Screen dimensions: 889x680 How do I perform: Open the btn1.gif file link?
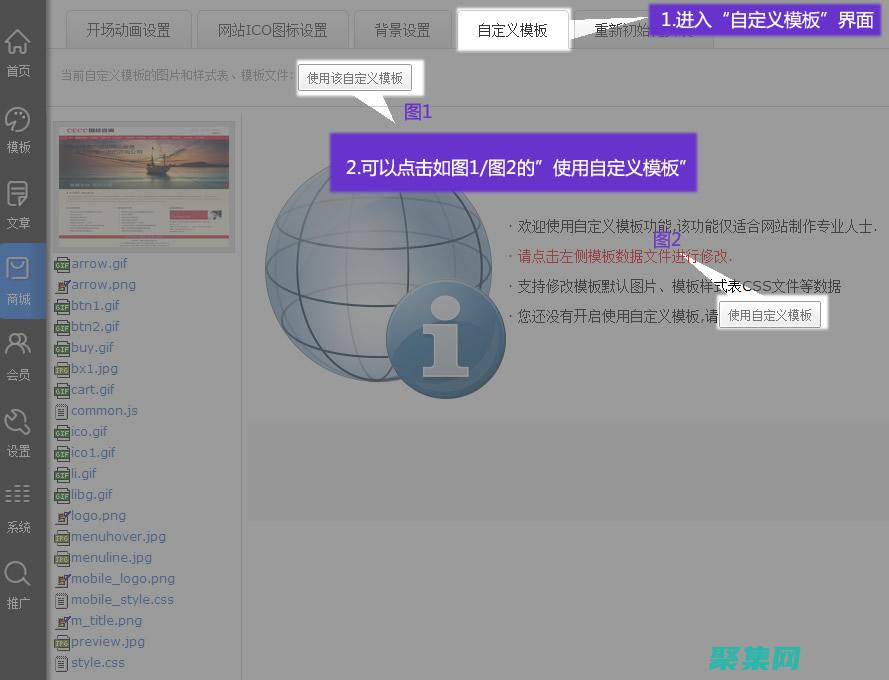click(x=95, y=306)
